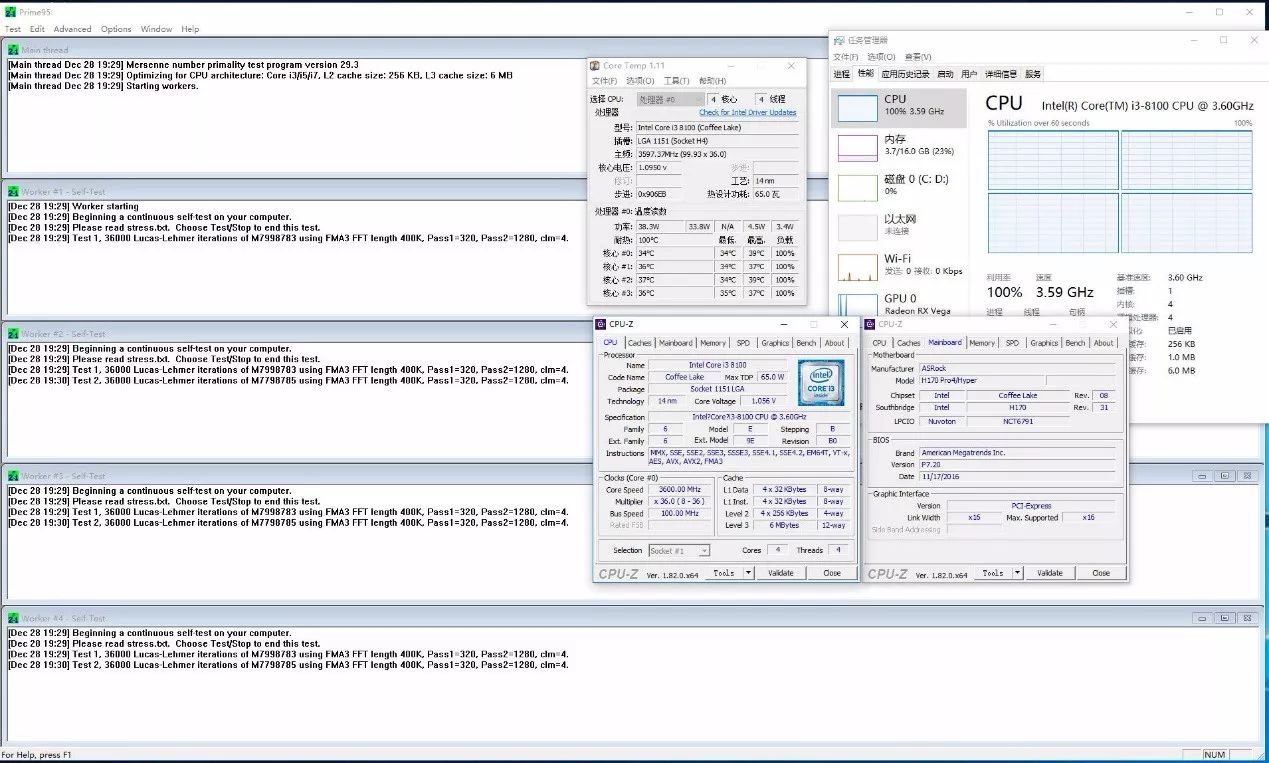Open the Core Temp processor selection dropdown
Screen dimensions: 1269x763
[x=670, y=100]
